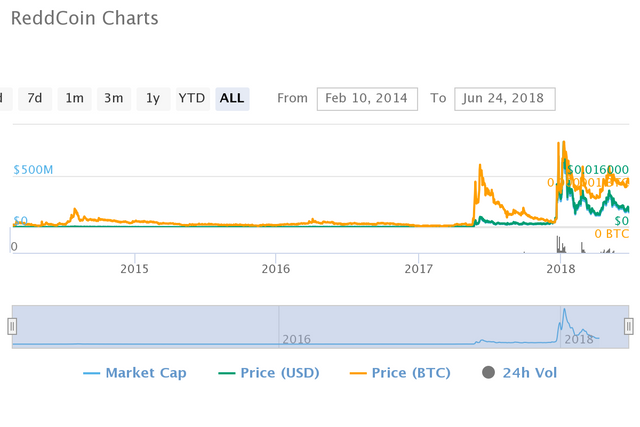Image resolution: width=640 pixels, height=427 pixels.
Task: Grab the left navigator range handle
Action: pyautogui.click(x=12, y=326)
